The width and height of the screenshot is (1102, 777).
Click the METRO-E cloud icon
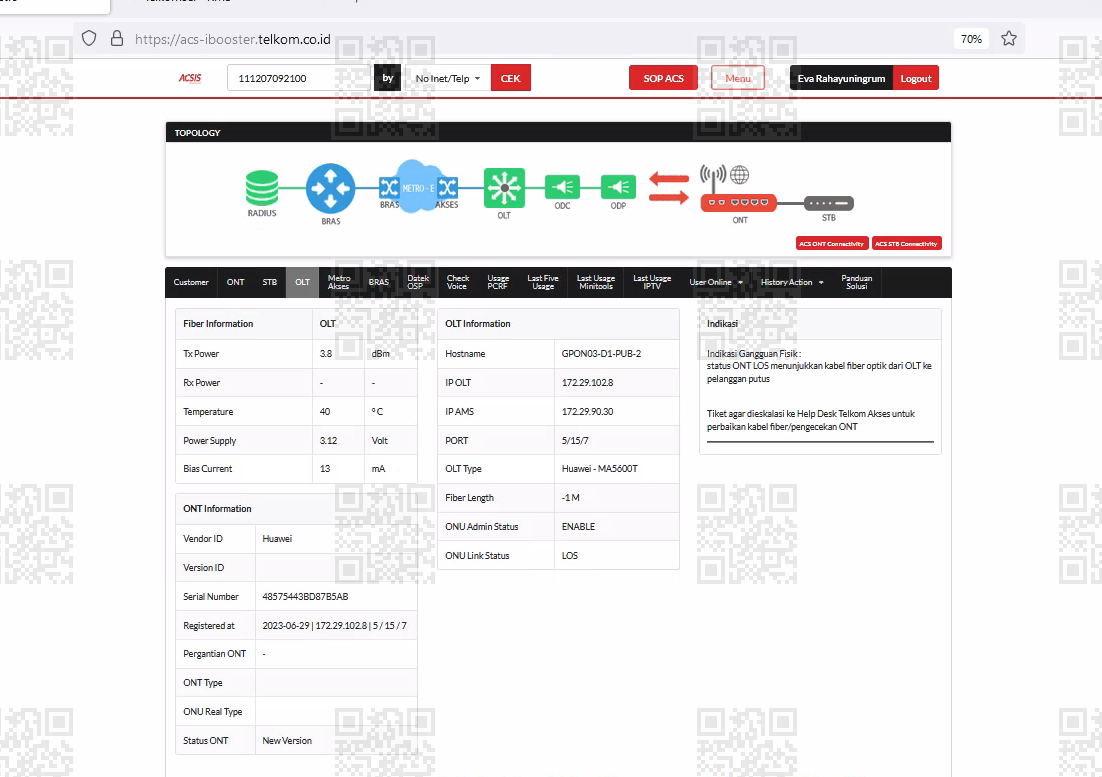(419, 187)
